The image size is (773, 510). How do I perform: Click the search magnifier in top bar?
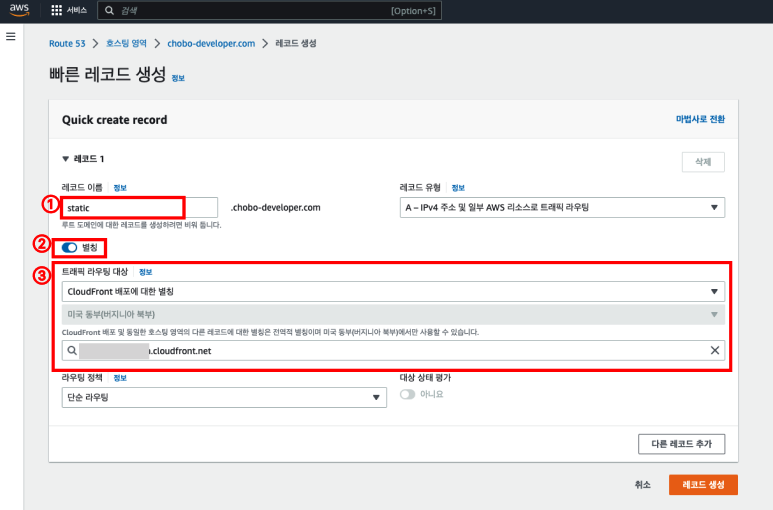(x=109, y=10)
